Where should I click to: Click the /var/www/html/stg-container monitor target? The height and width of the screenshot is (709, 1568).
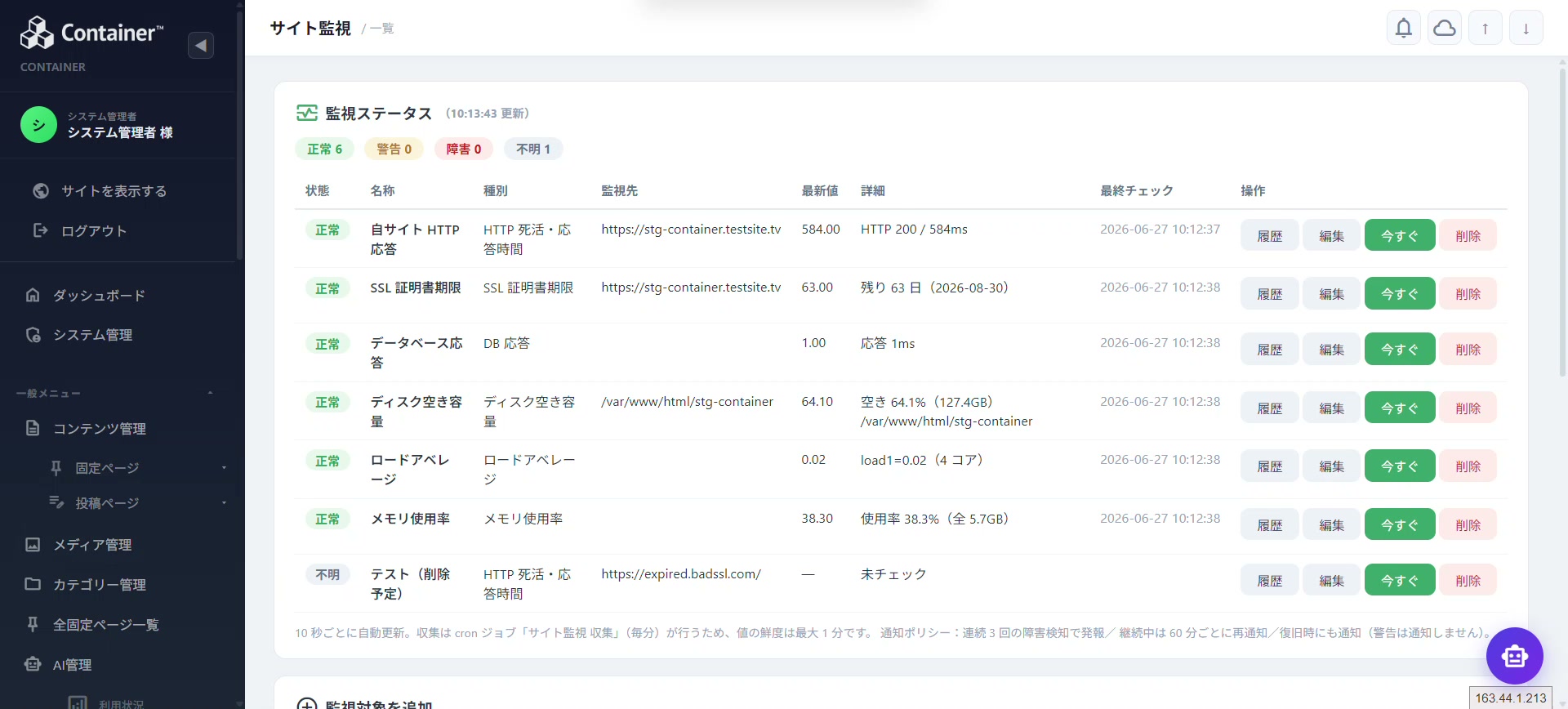pos(688,402)
